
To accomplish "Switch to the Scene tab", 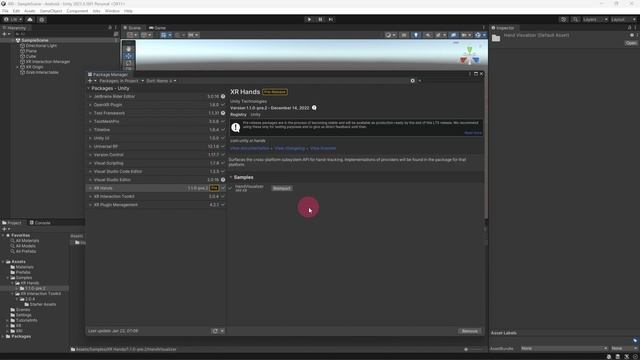I will [132, 28].
